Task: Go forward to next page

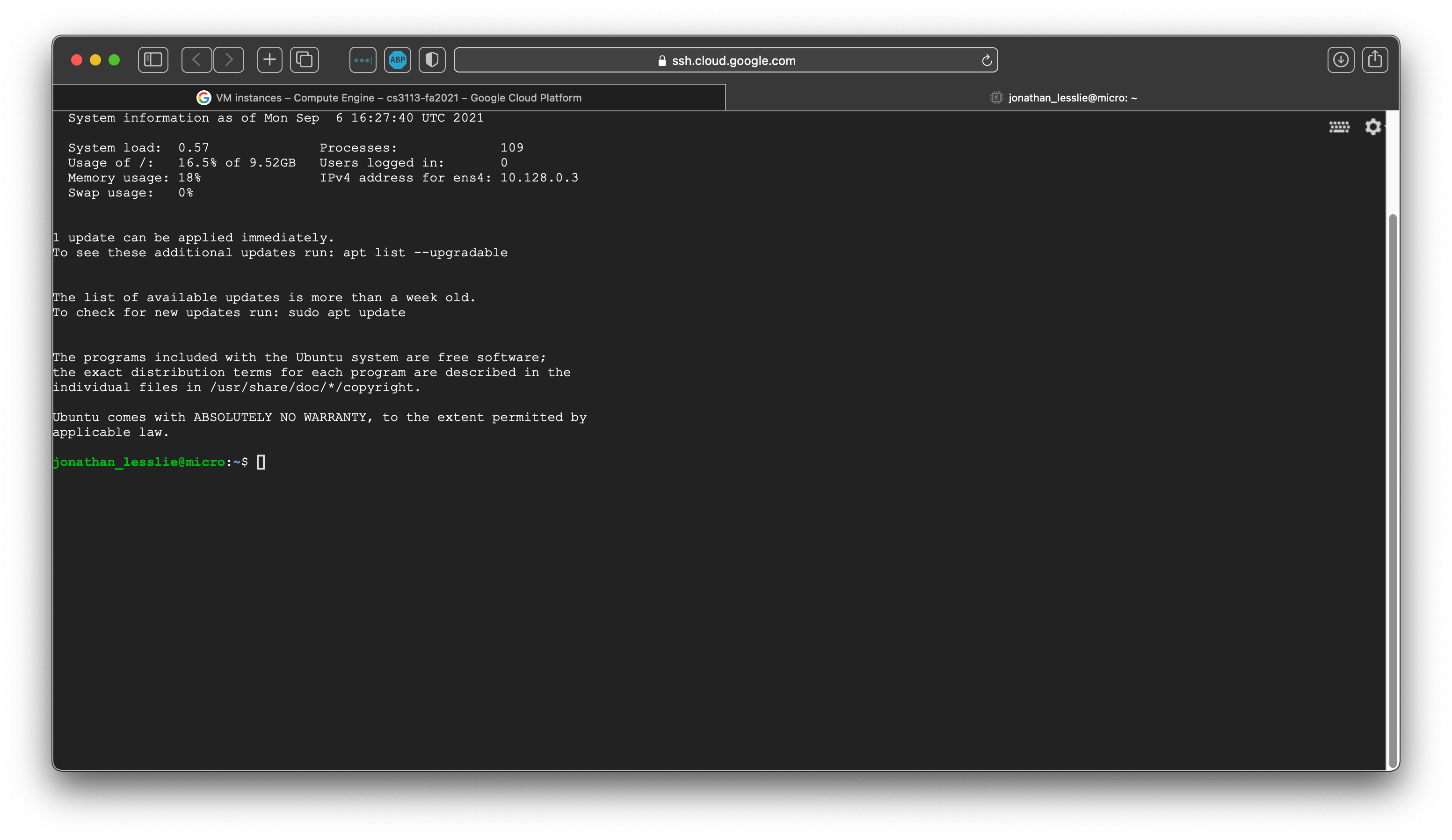Action: pyautogui.click(x=229, y=60)
